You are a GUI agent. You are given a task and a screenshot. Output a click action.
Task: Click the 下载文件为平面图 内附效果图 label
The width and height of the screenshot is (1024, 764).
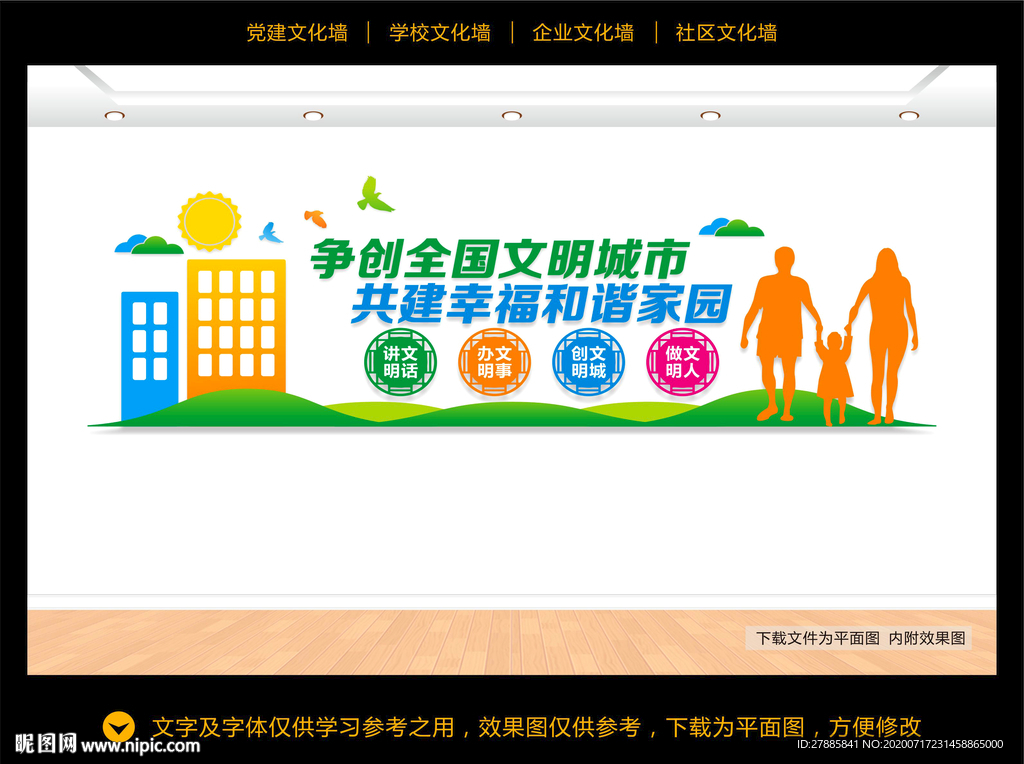pyautogui.click(x=860, y=638)
